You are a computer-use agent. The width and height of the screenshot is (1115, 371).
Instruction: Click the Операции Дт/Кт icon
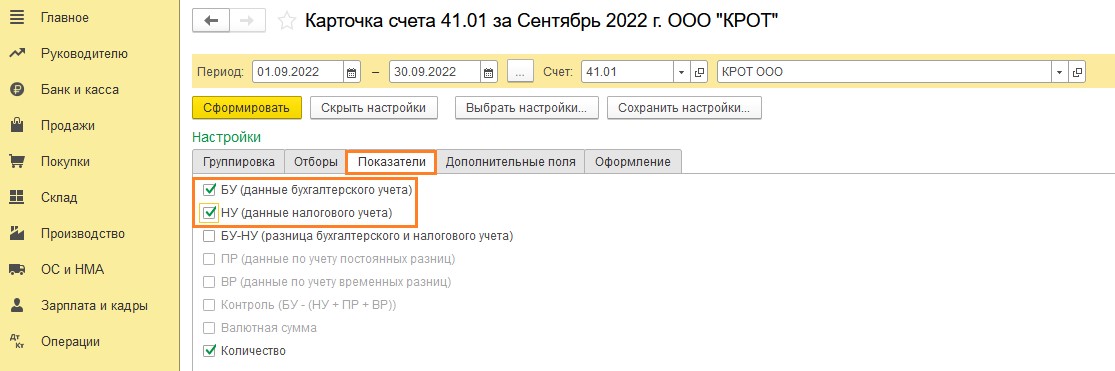tap(18, 341)
